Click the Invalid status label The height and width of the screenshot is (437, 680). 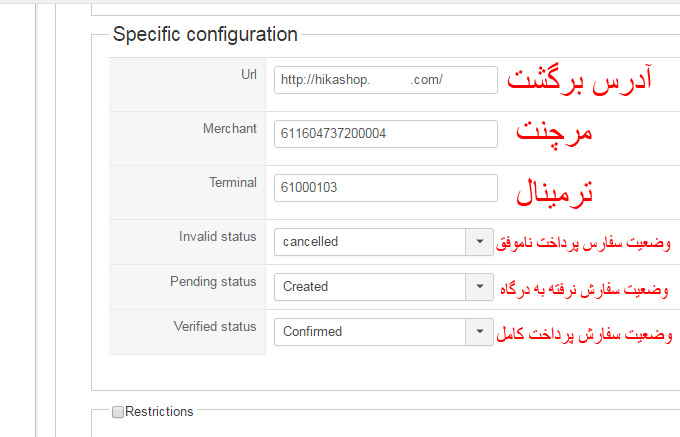click(217, 236)
